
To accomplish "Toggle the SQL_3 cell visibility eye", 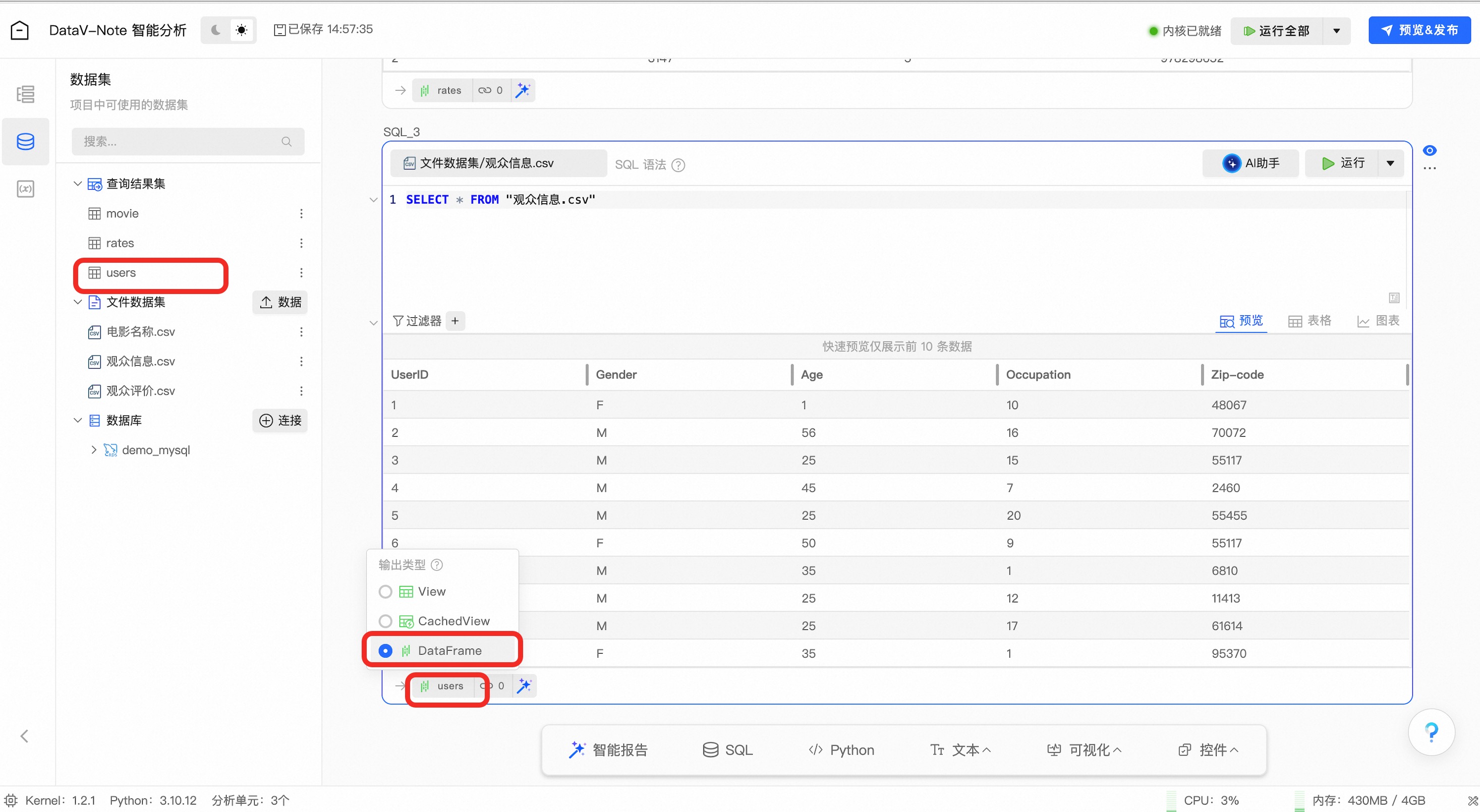I will coord(1430,150).
